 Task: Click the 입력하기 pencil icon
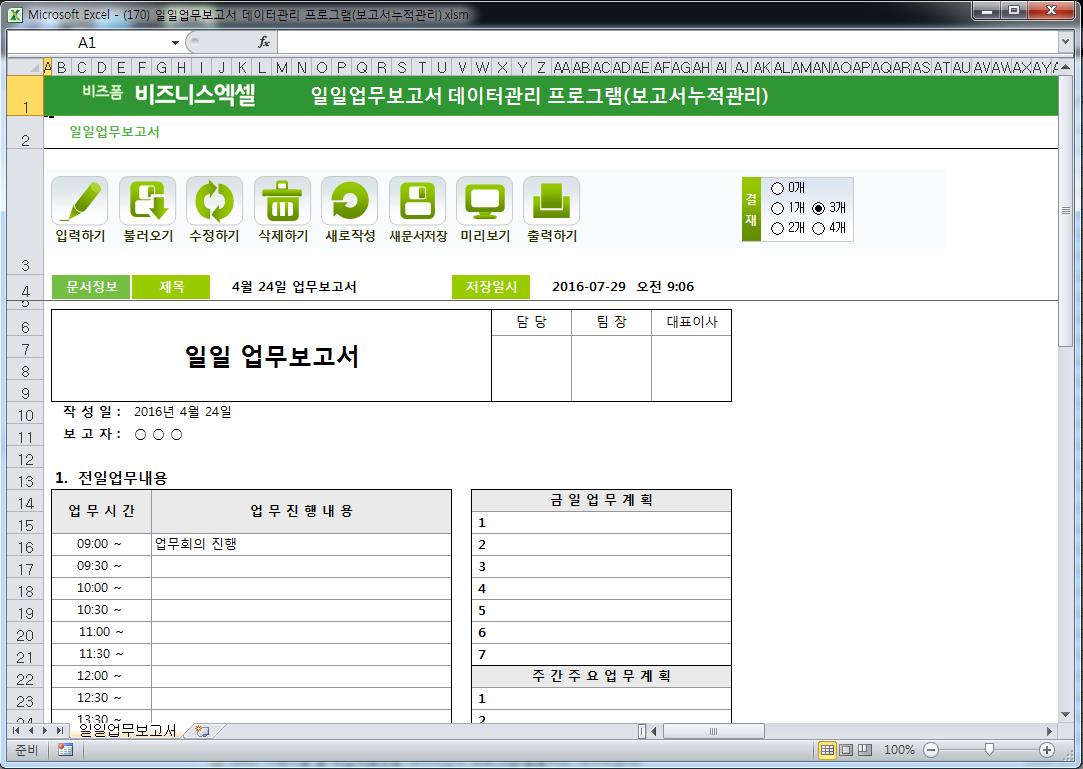pyautogui.click(x=80, y=201)
